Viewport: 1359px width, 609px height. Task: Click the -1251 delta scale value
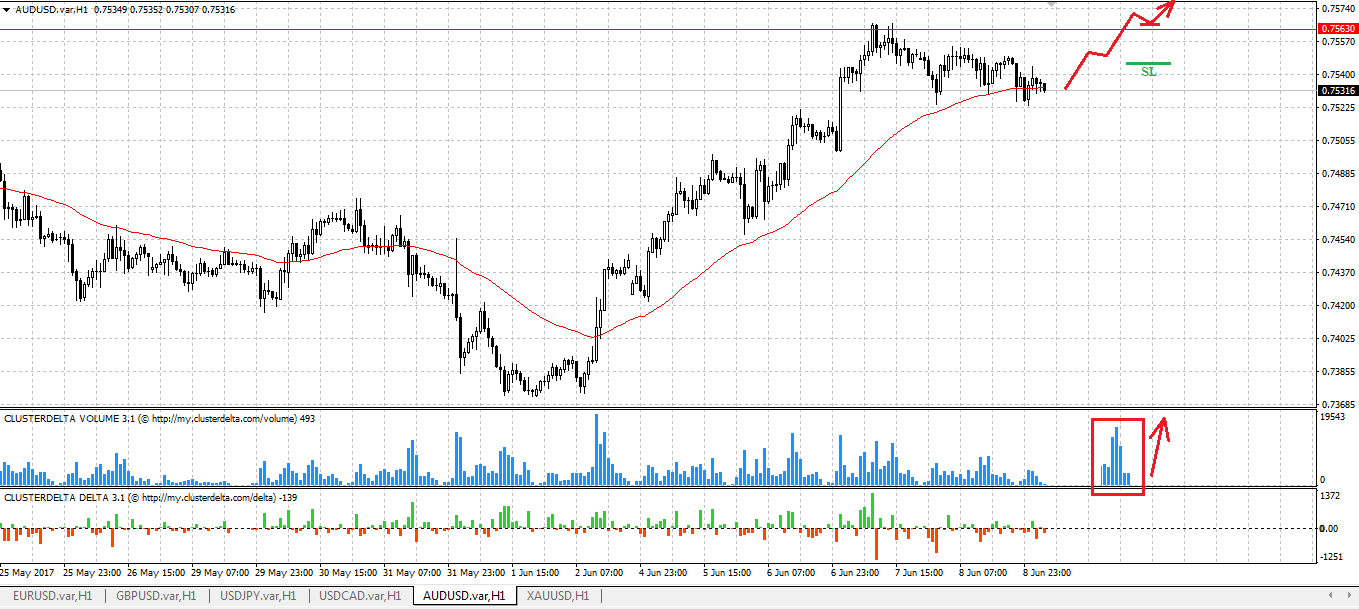[x=1333, y=559]
